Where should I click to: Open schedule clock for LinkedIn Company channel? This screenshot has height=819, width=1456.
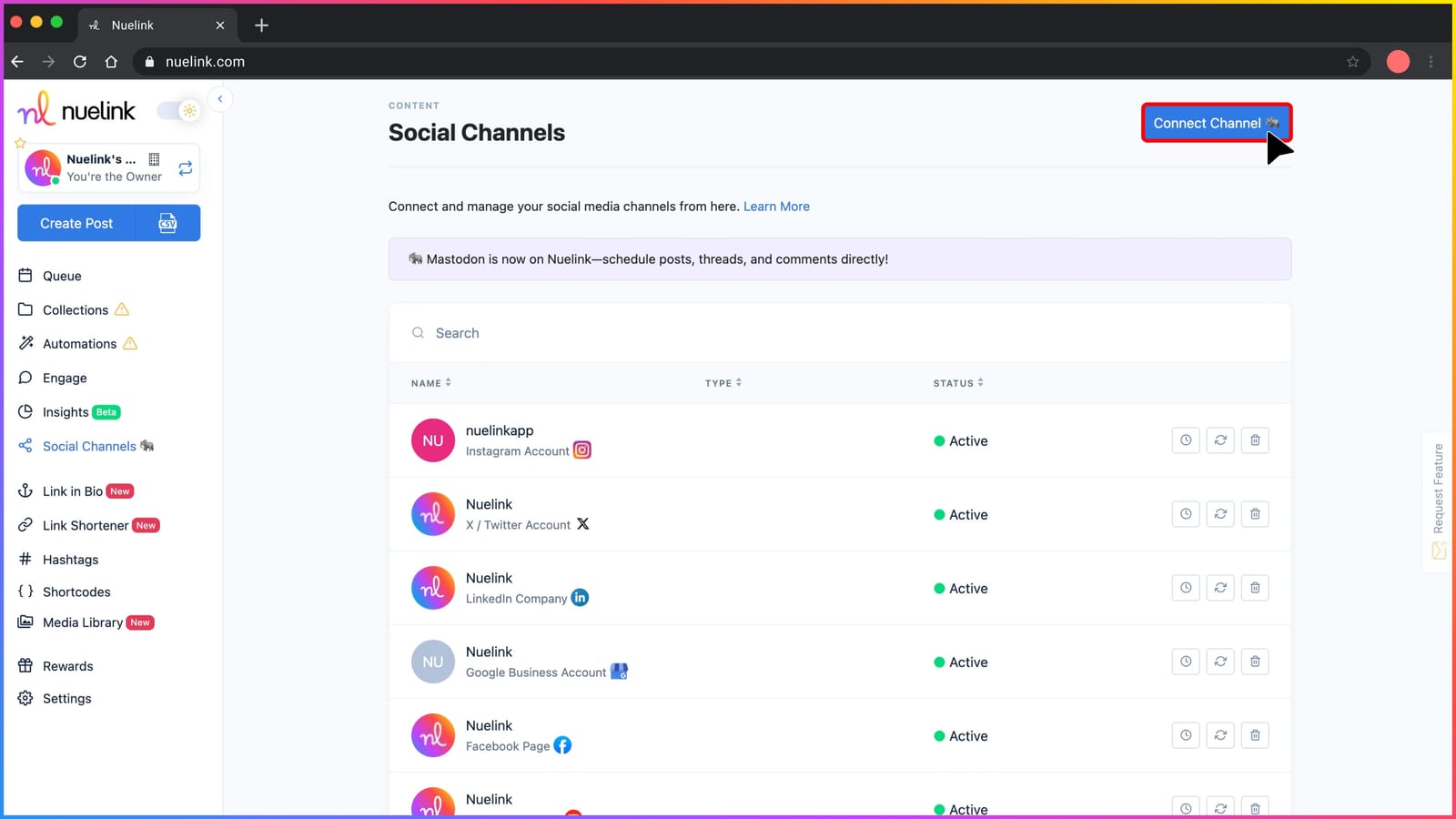[1185, 588]
